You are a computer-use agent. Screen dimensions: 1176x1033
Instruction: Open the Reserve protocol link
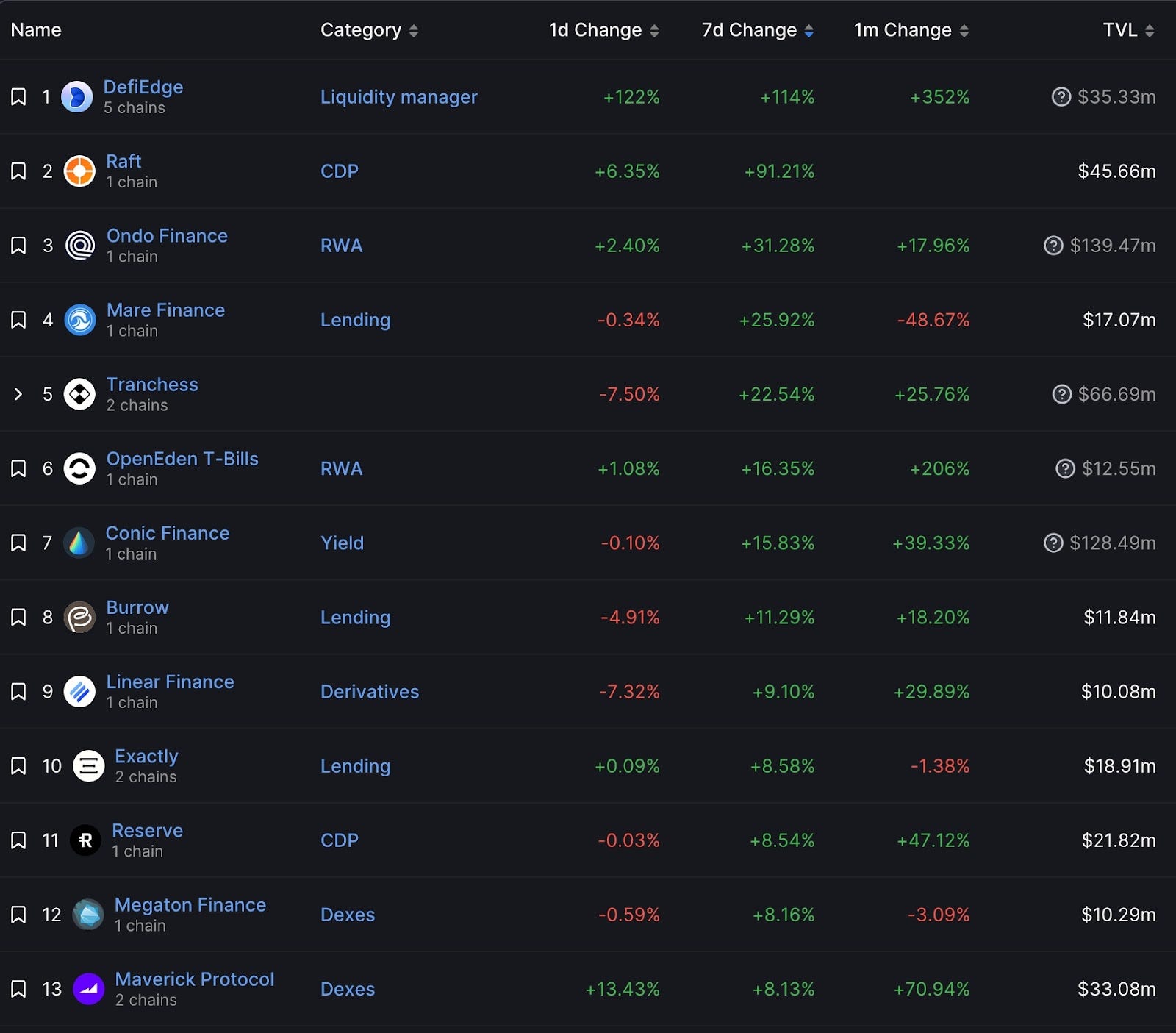[x=147, y=830]
